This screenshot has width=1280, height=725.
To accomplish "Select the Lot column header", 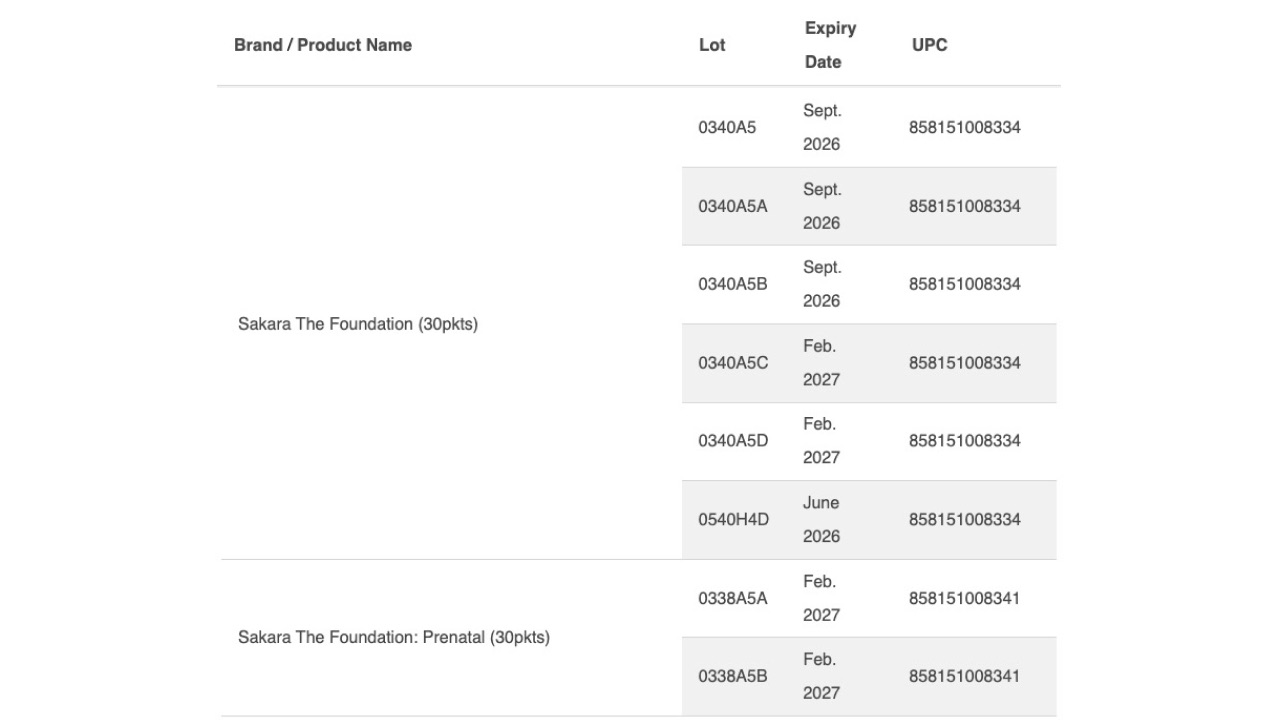I will click(712, 45).
